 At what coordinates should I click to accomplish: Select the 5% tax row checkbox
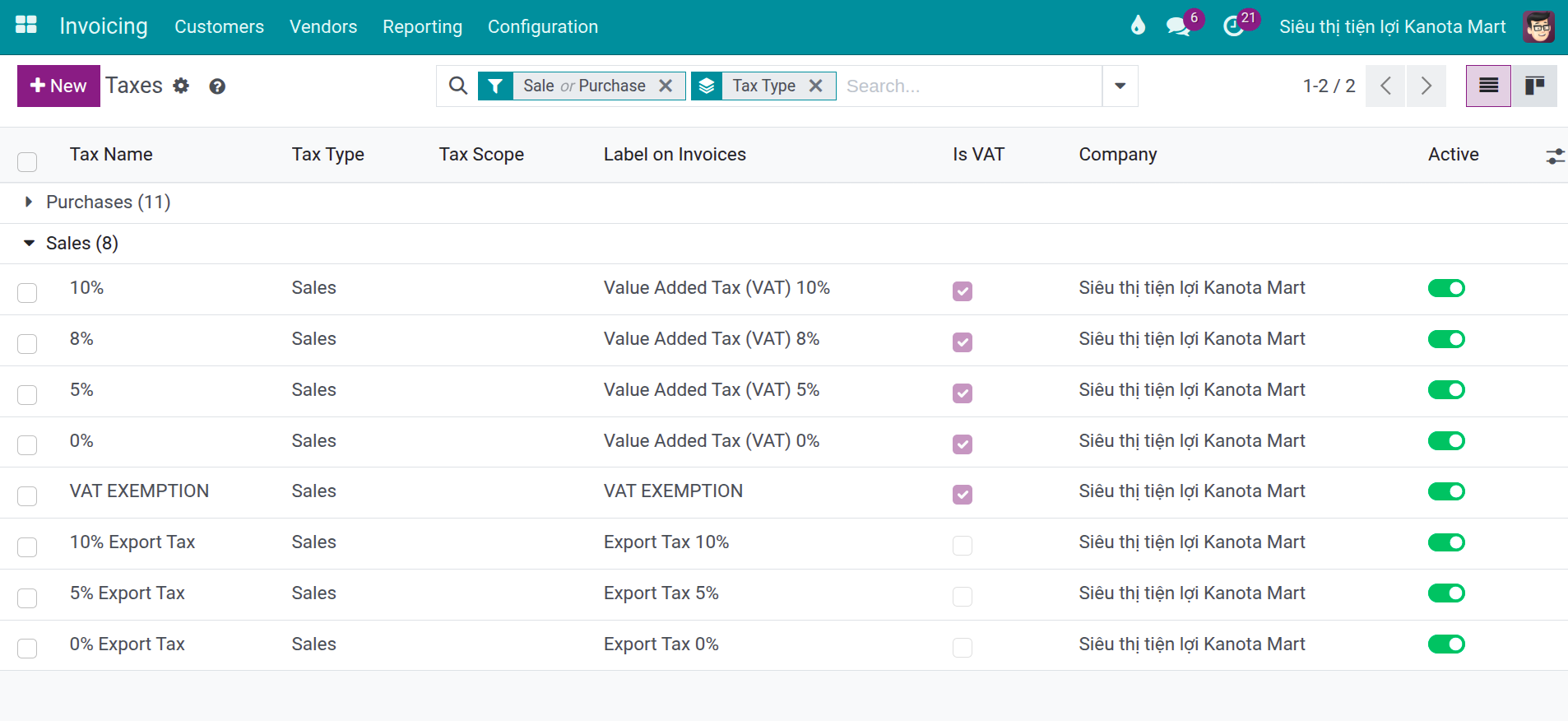27,394
